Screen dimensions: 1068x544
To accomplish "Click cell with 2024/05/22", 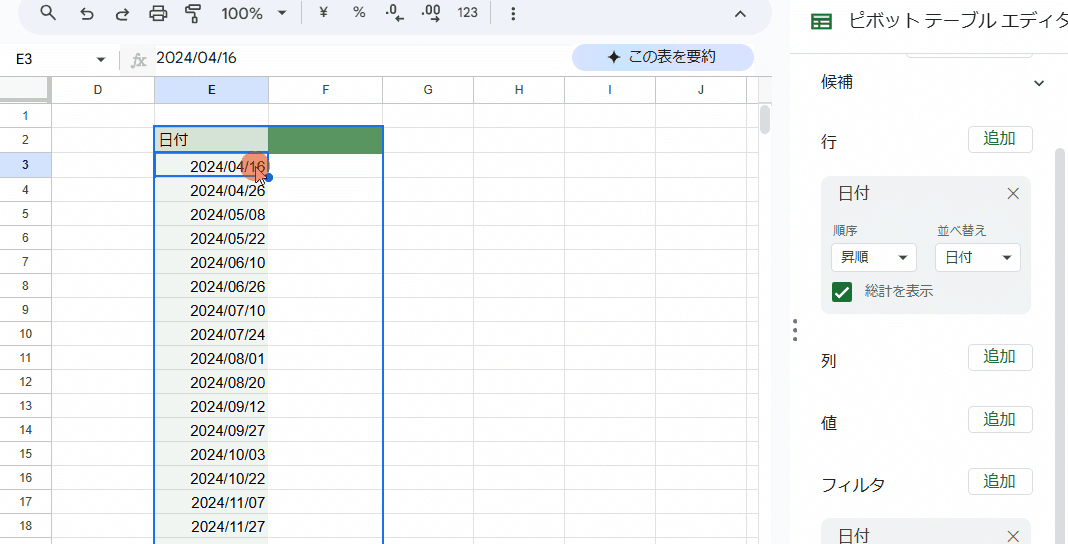I will [212, 238].
